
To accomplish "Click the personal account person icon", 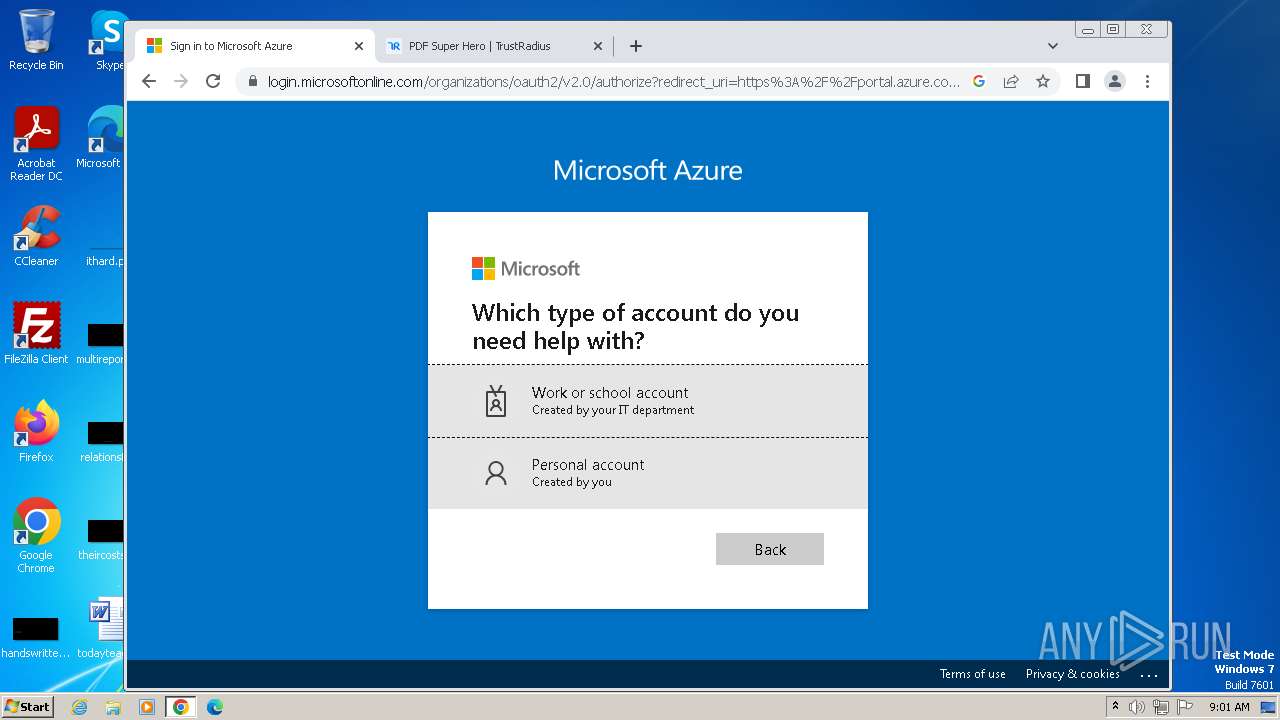I will click(x=496, y=473).
